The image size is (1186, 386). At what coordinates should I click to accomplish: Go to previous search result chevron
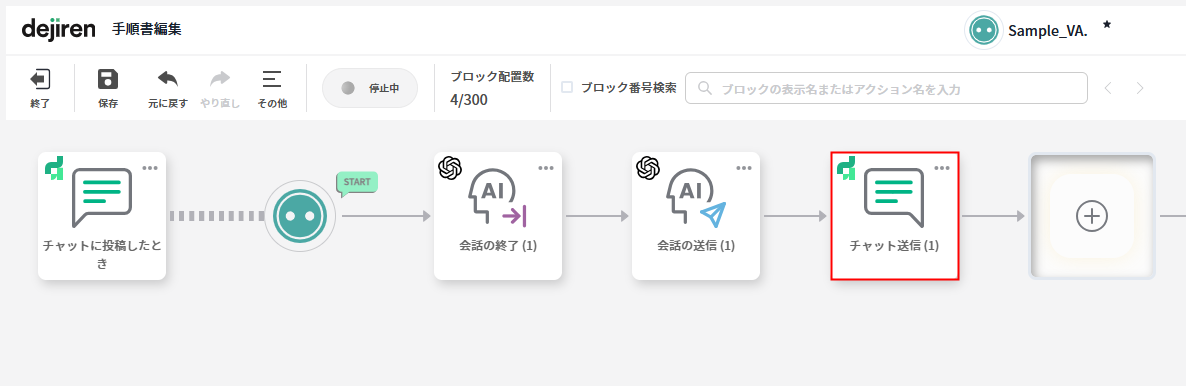1108,88
